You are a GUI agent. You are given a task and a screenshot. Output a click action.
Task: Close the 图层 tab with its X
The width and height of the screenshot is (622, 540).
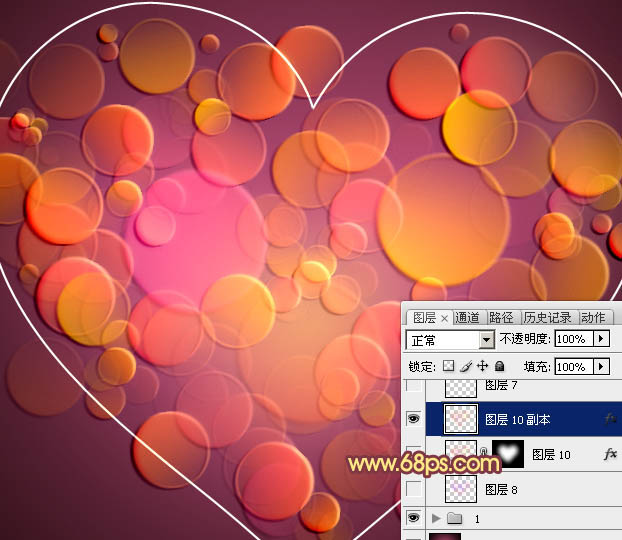445,319
